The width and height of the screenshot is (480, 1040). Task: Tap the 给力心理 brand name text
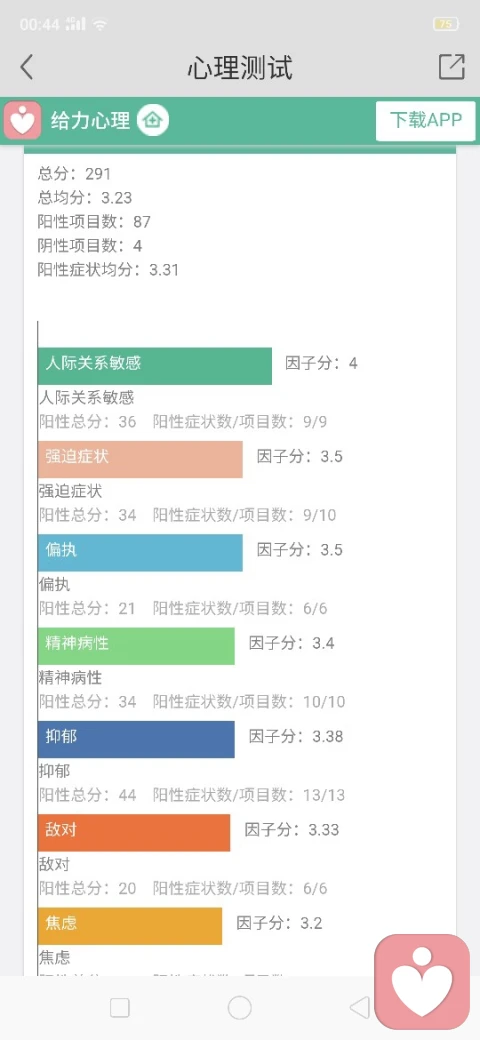coord(90,121)
